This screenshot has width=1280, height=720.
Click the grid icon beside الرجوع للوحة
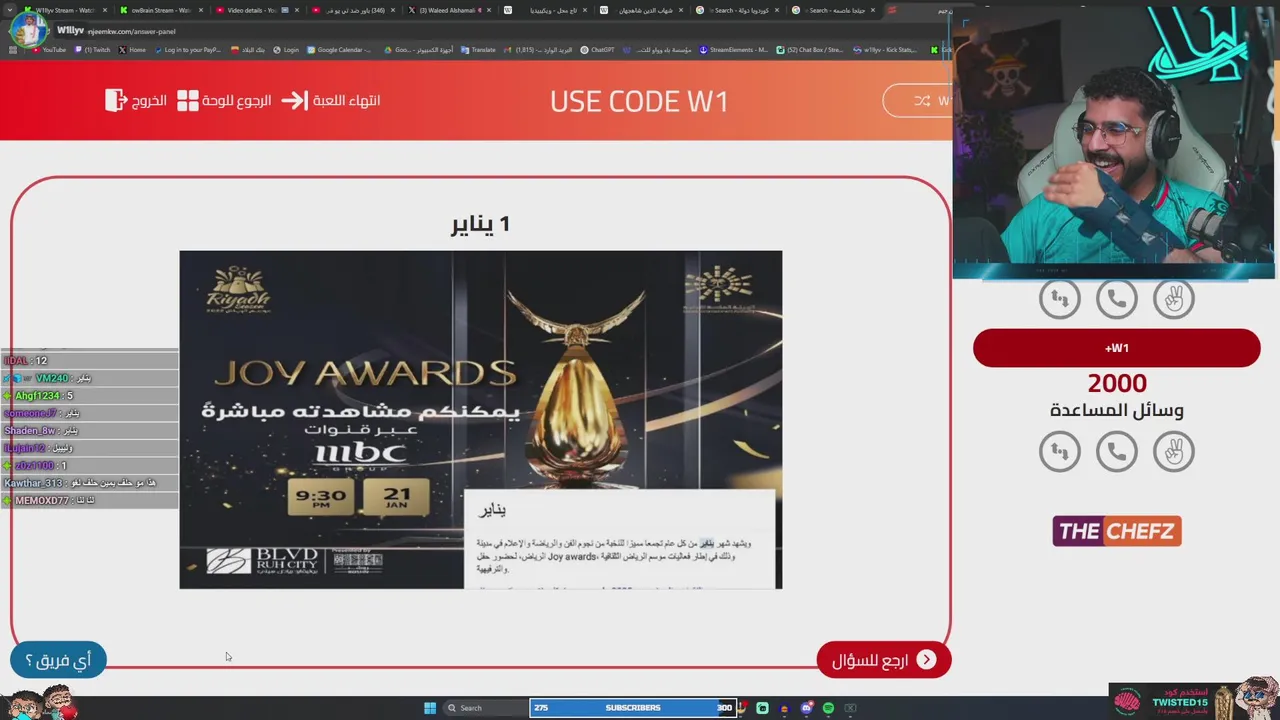pos(188,100)
